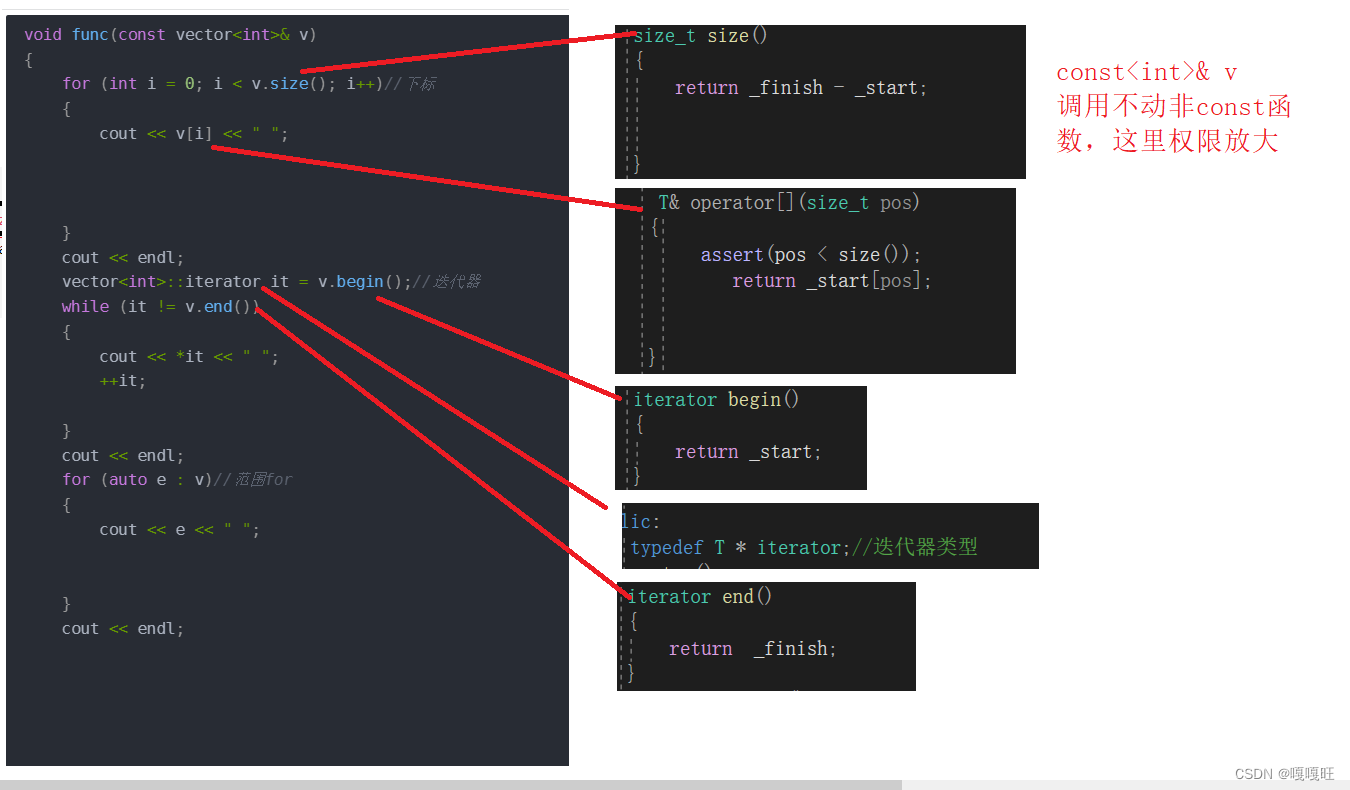
Task: Click 'cout << endl;' right after the while loop
Action: coord(123,455)
